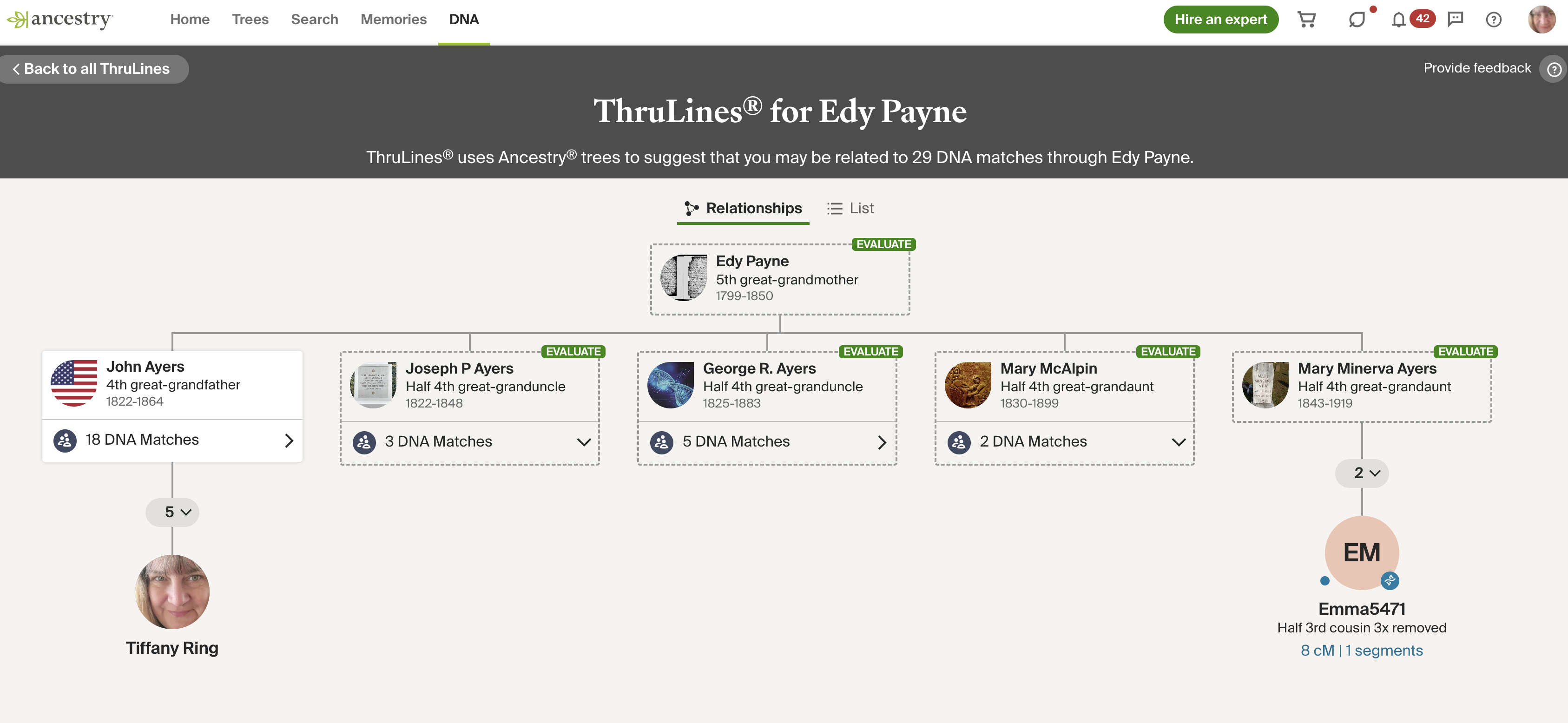The image size is (1568, 723).
Task: Open the feedback chat icon in header
Action: point(1456,20)
